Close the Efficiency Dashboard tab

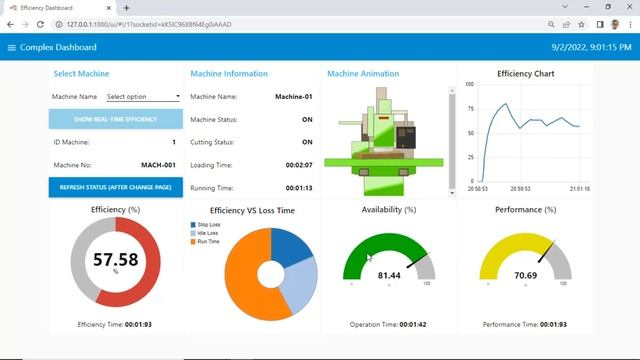[x=109, y=8]
